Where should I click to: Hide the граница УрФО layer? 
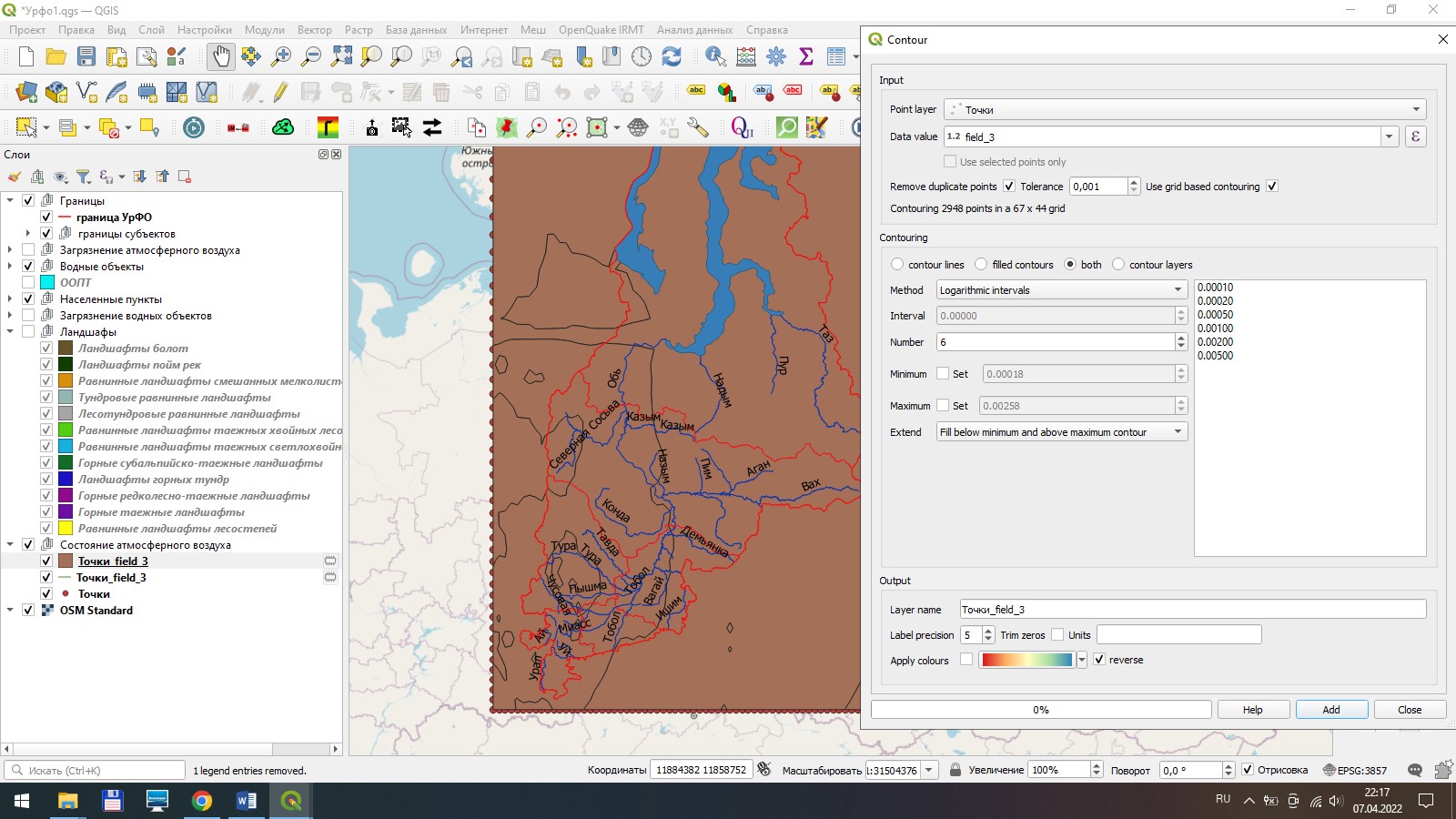[x=46, y=217]
